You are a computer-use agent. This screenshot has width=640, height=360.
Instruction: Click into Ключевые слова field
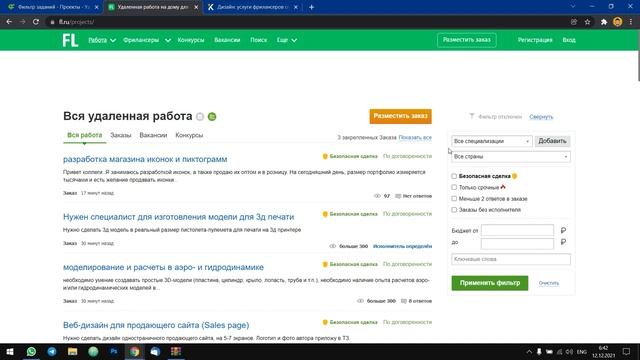511,259
